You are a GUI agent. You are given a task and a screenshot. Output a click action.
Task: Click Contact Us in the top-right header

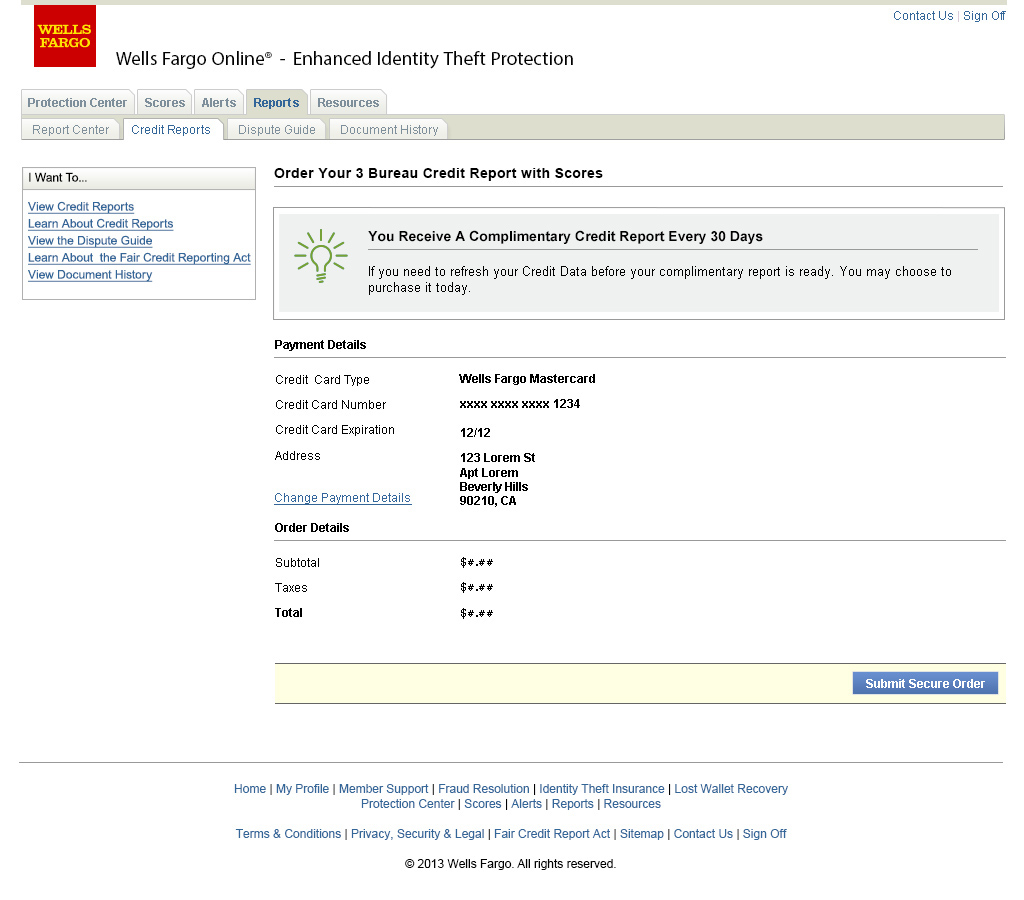[923, 16]
